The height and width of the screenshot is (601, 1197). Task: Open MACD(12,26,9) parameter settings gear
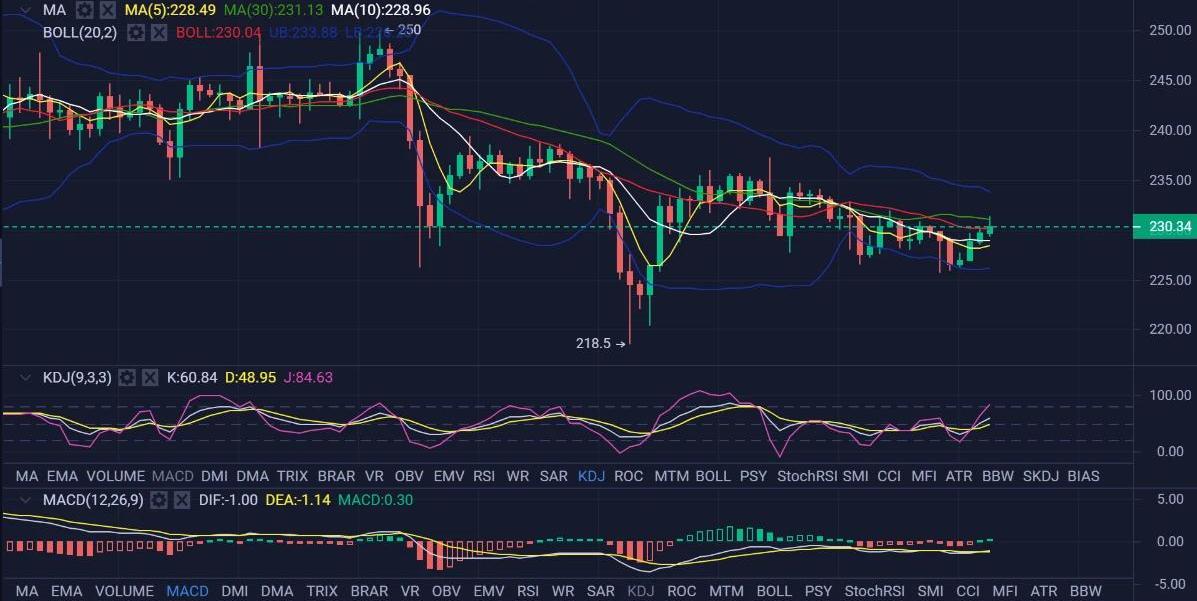(158, 499)
